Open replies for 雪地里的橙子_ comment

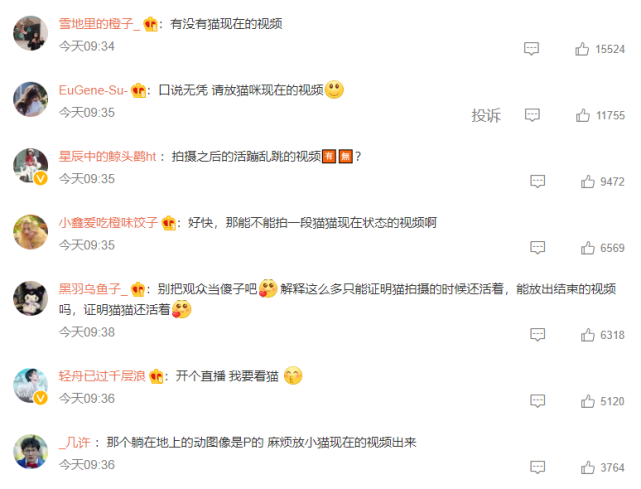pyautogui.click(x=531, y=49)
